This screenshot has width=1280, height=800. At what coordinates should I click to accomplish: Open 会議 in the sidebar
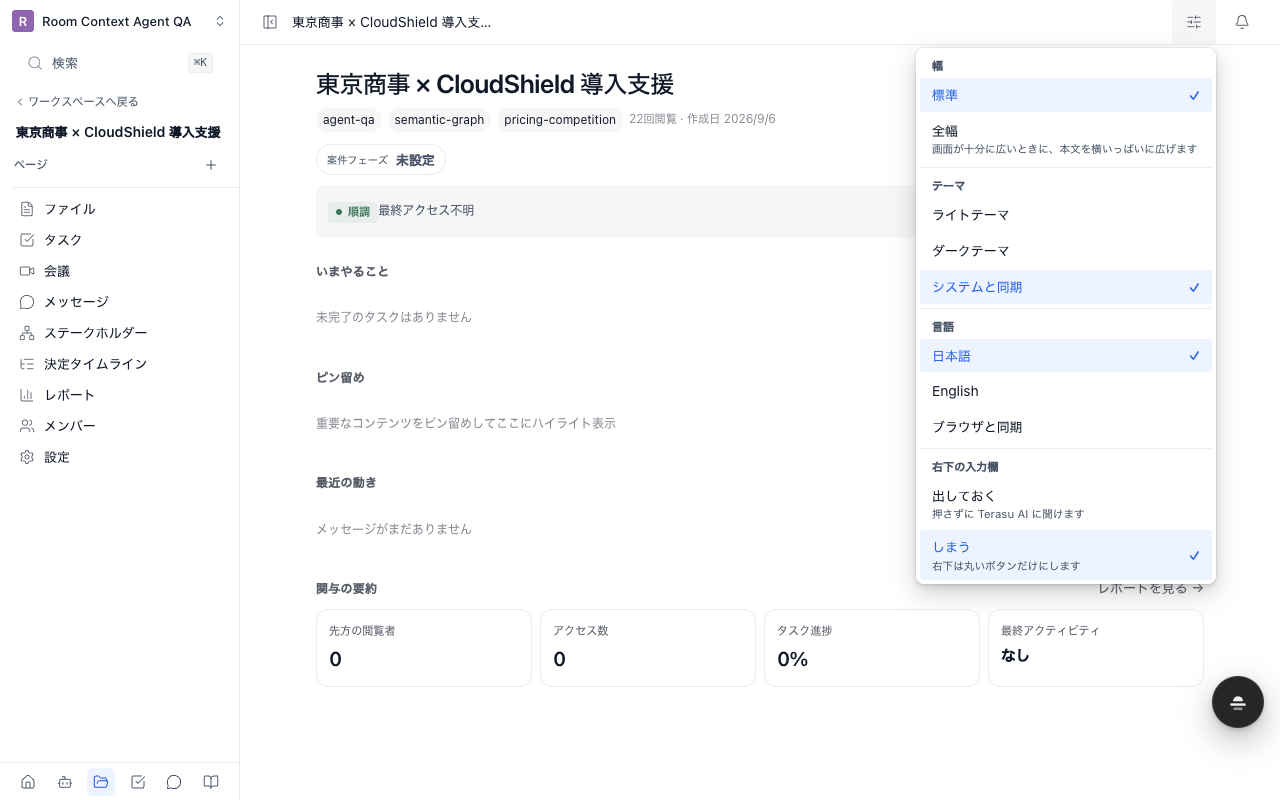(x=120, y=271)
